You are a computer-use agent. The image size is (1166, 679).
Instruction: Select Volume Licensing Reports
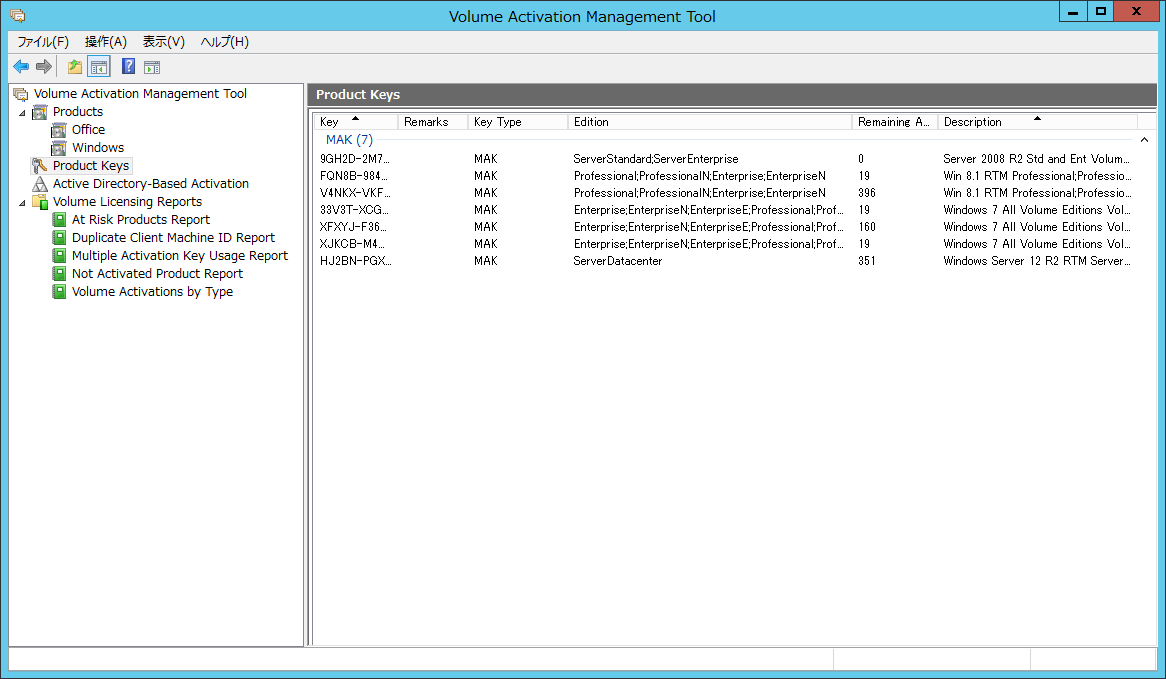(127, 202)
